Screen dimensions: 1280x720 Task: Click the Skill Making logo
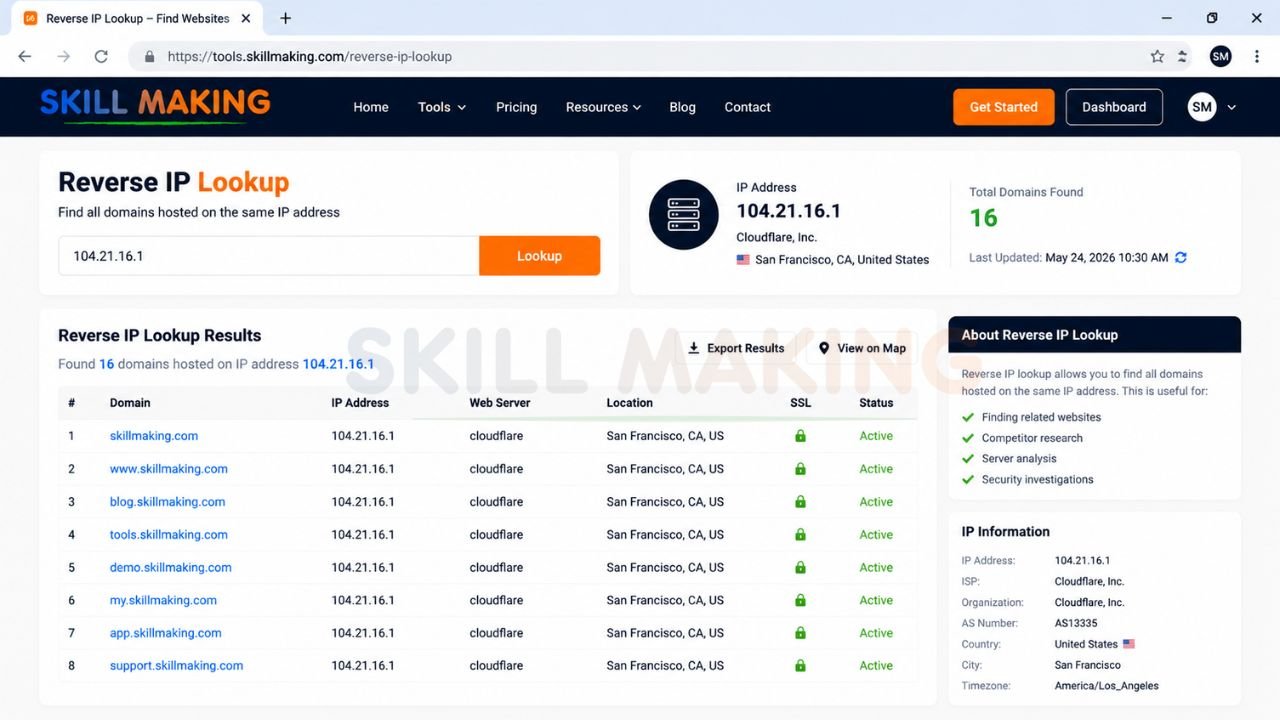pos(155,105)
